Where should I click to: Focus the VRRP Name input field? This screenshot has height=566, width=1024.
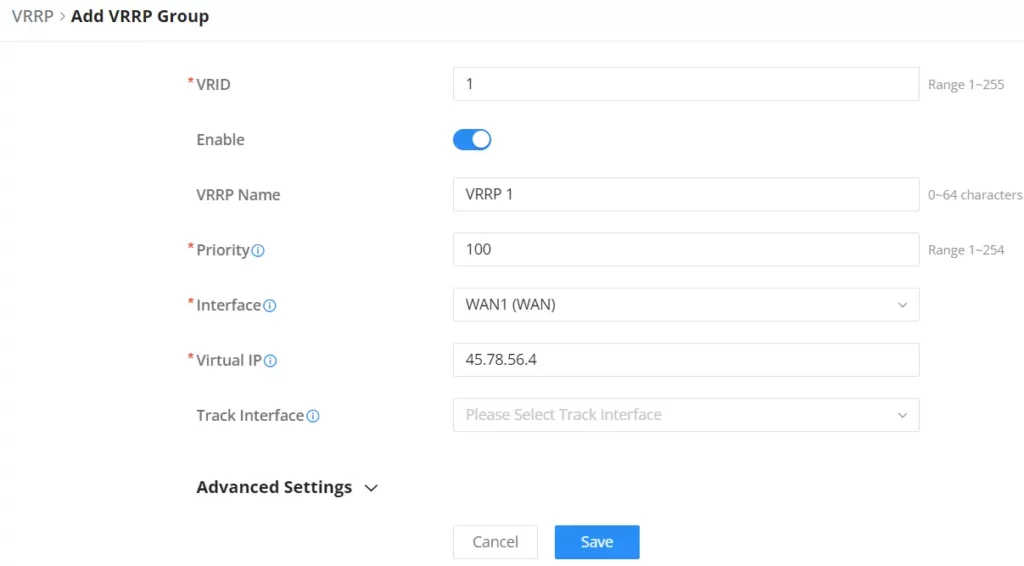tap(686, 195)
